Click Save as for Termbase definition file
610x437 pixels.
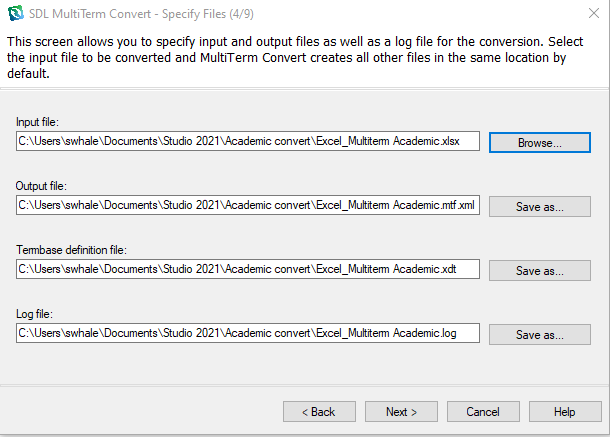click(x=539, y=270)
